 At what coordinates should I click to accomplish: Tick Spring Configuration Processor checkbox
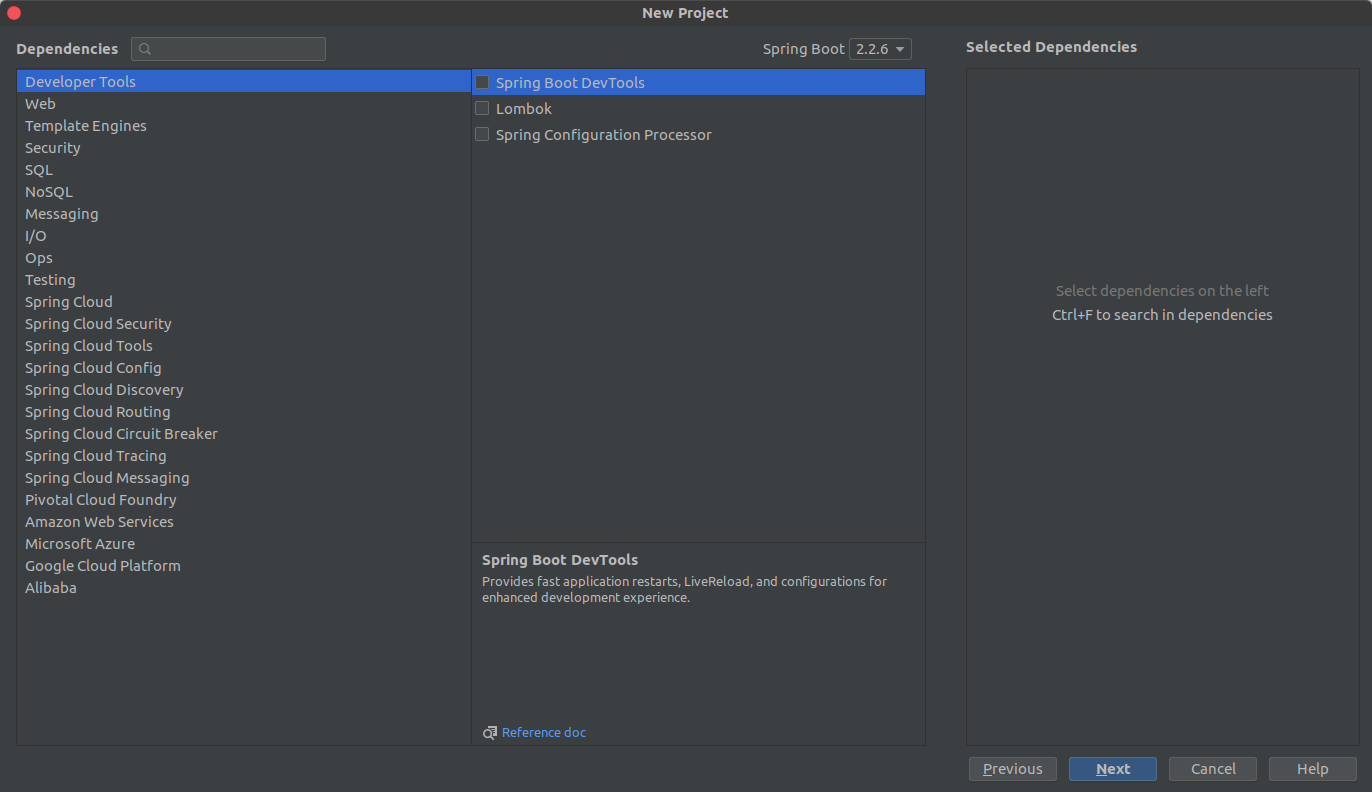click(x=482, y=134)
